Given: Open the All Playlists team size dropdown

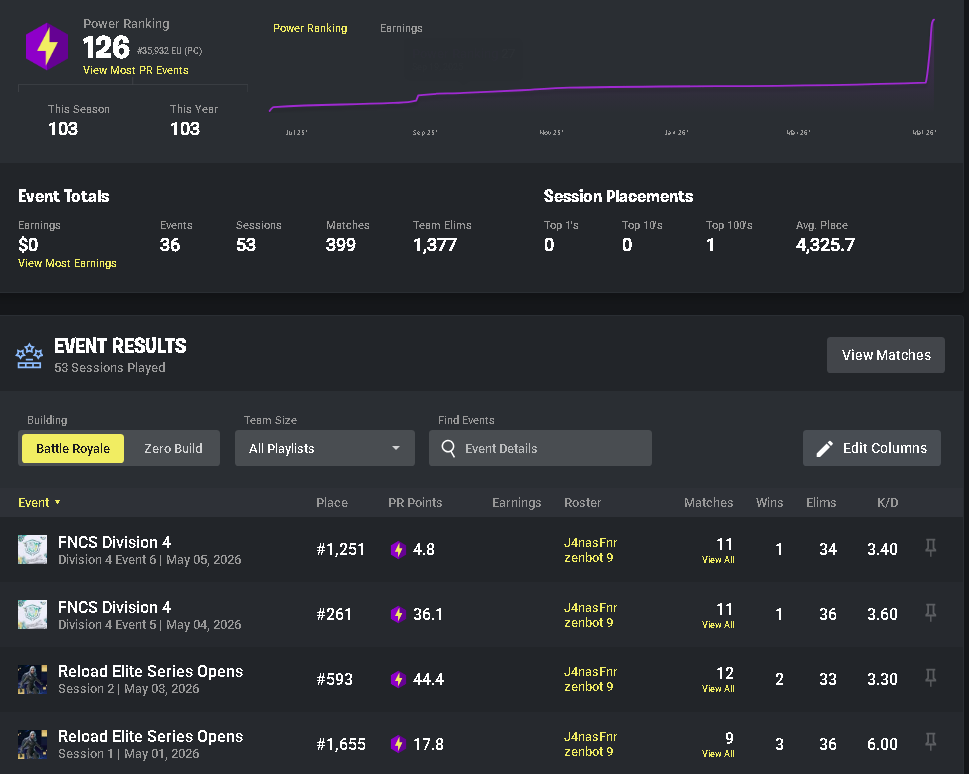Looking at the screenshot, I should click(324, 448).
